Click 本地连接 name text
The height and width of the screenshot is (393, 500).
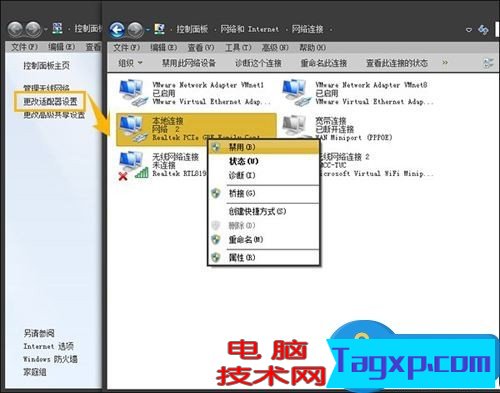168,121
